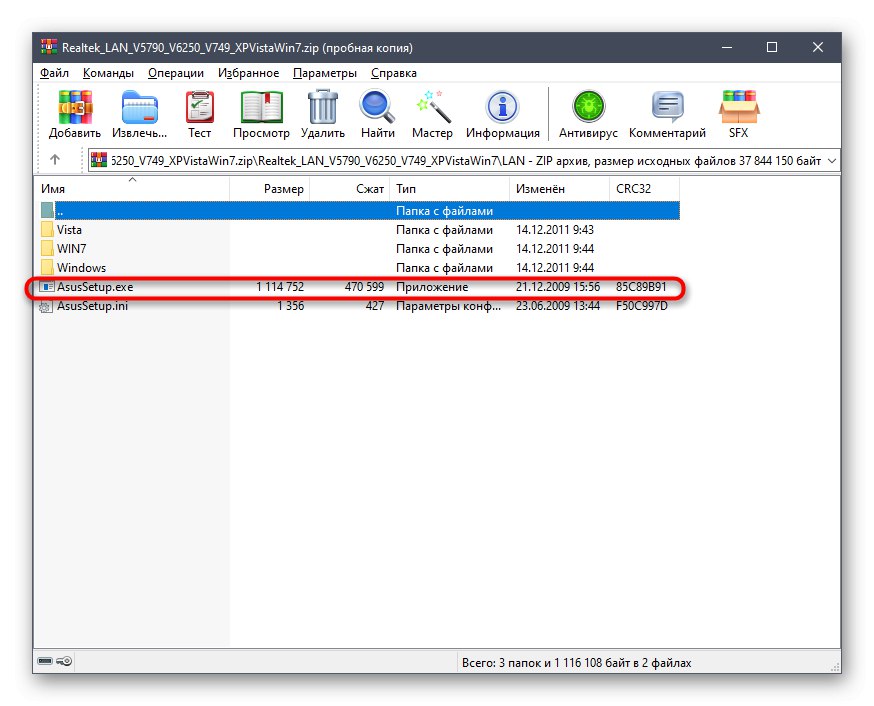Minimize the WinRAR window
The image size is (874, 706).
pos(727,47)
